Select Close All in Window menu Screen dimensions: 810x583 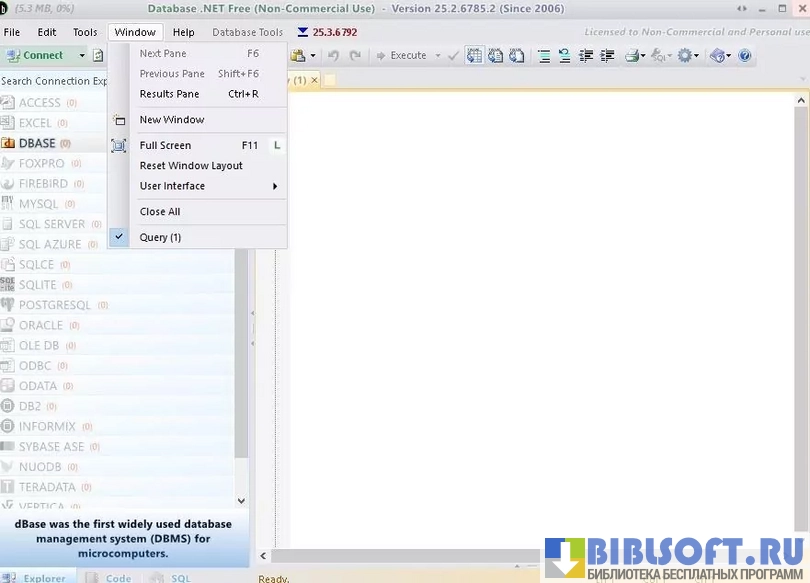[160, 212]
